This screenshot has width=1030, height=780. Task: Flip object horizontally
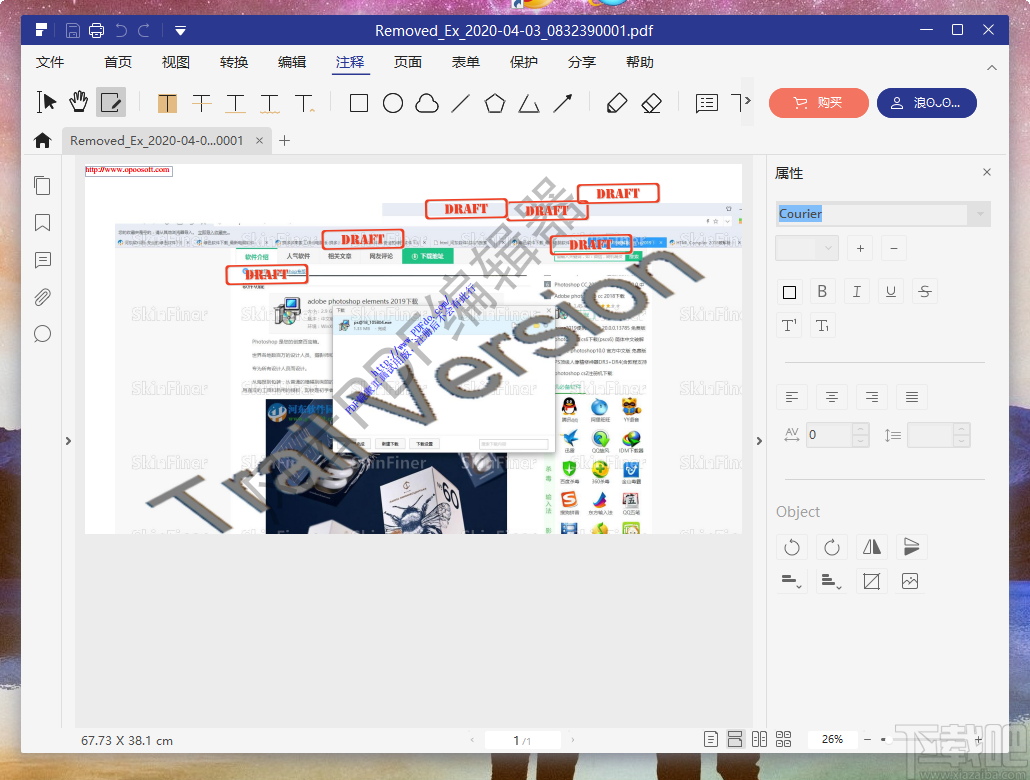click(x=872, y=547)
